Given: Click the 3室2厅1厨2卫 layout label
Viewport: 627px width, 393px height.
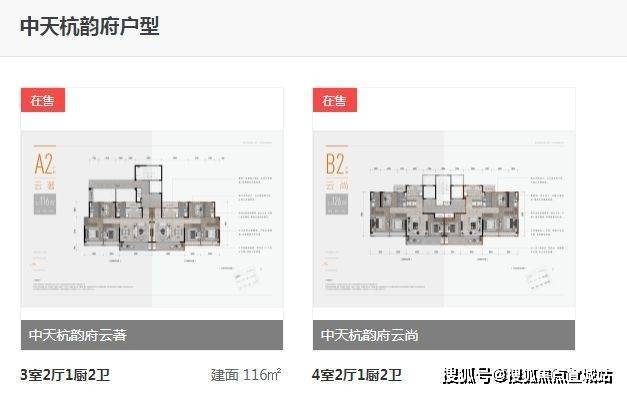Looking at the screenshot, I should pos(65,375).
